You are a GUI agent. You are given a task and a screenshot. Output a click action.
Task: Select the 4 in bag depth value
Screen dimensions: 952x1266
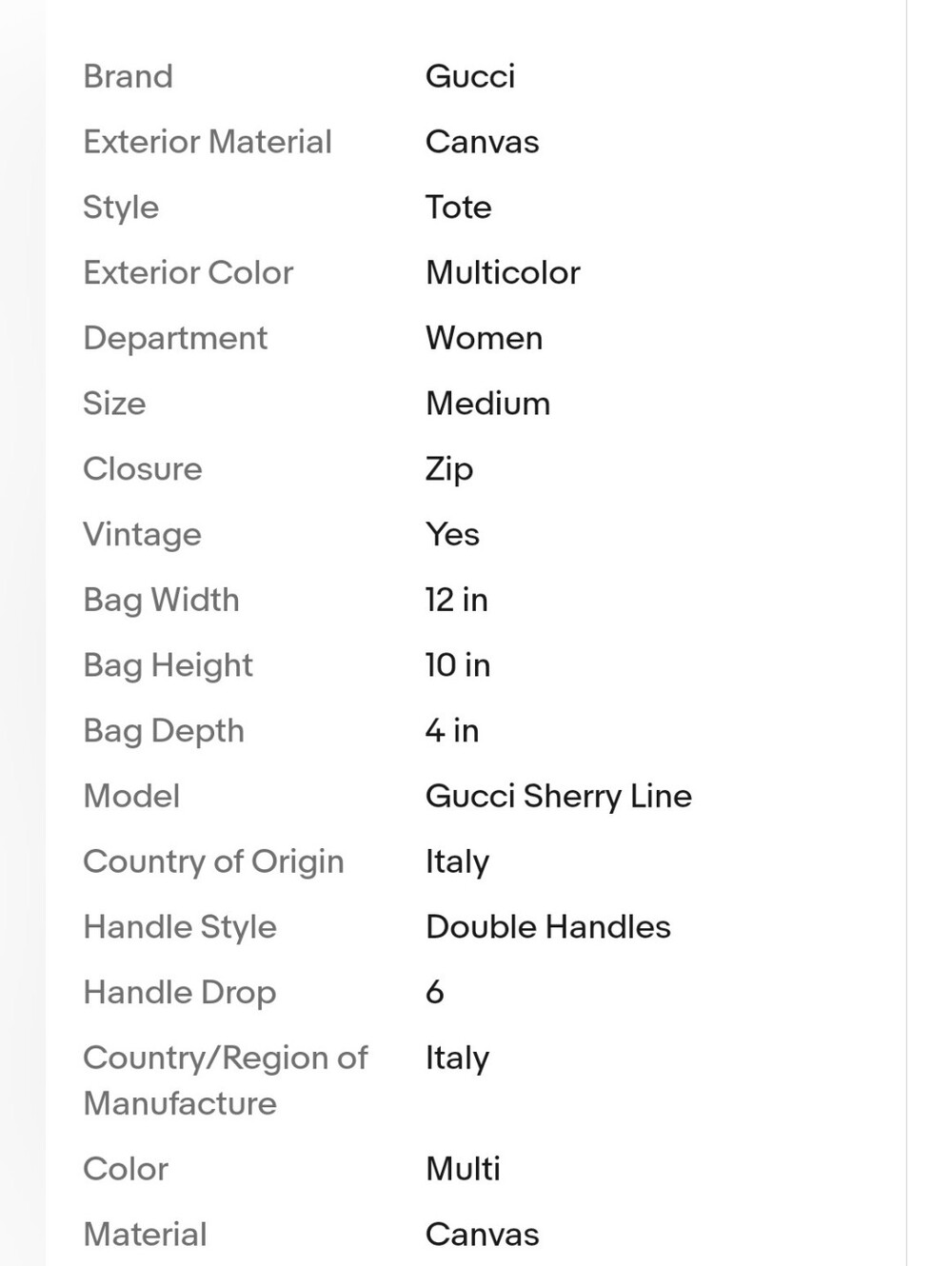(x=452, y=731)
